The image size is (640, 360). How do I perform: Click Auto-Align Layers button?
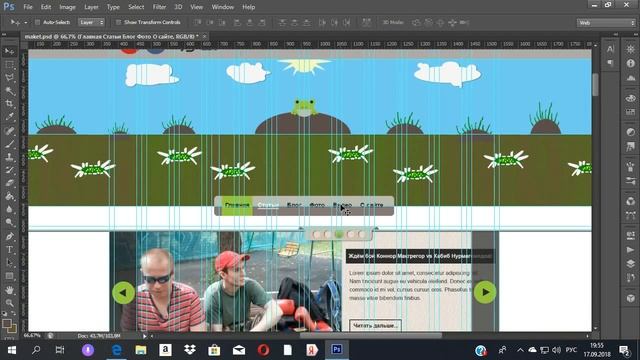[367, 22]
